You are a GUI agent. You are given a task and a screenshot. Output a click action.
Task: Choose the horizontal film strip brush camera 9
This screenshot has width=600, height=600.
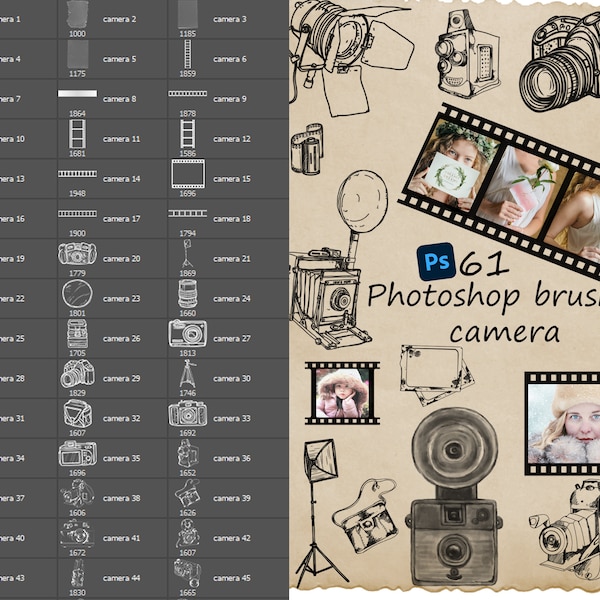pyautogui.click(x=228, y=99)
